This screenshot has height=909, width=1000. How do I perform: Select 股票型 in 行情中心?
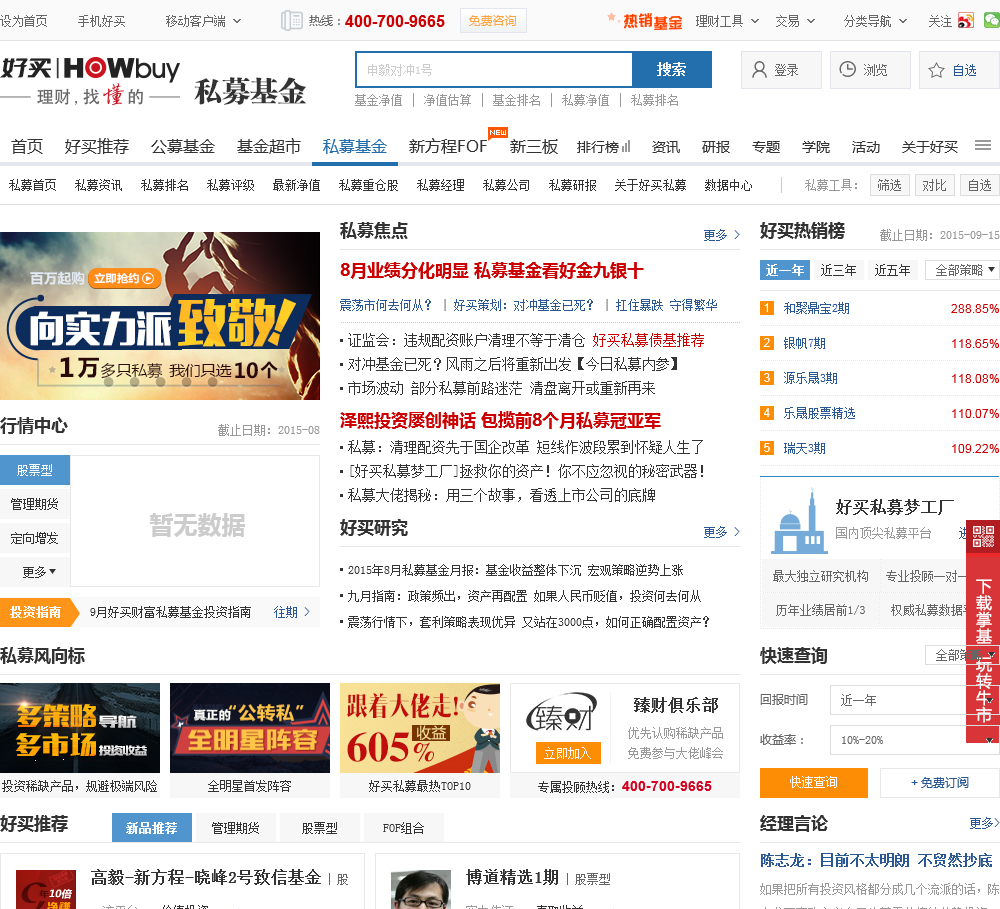coord(35,470)
